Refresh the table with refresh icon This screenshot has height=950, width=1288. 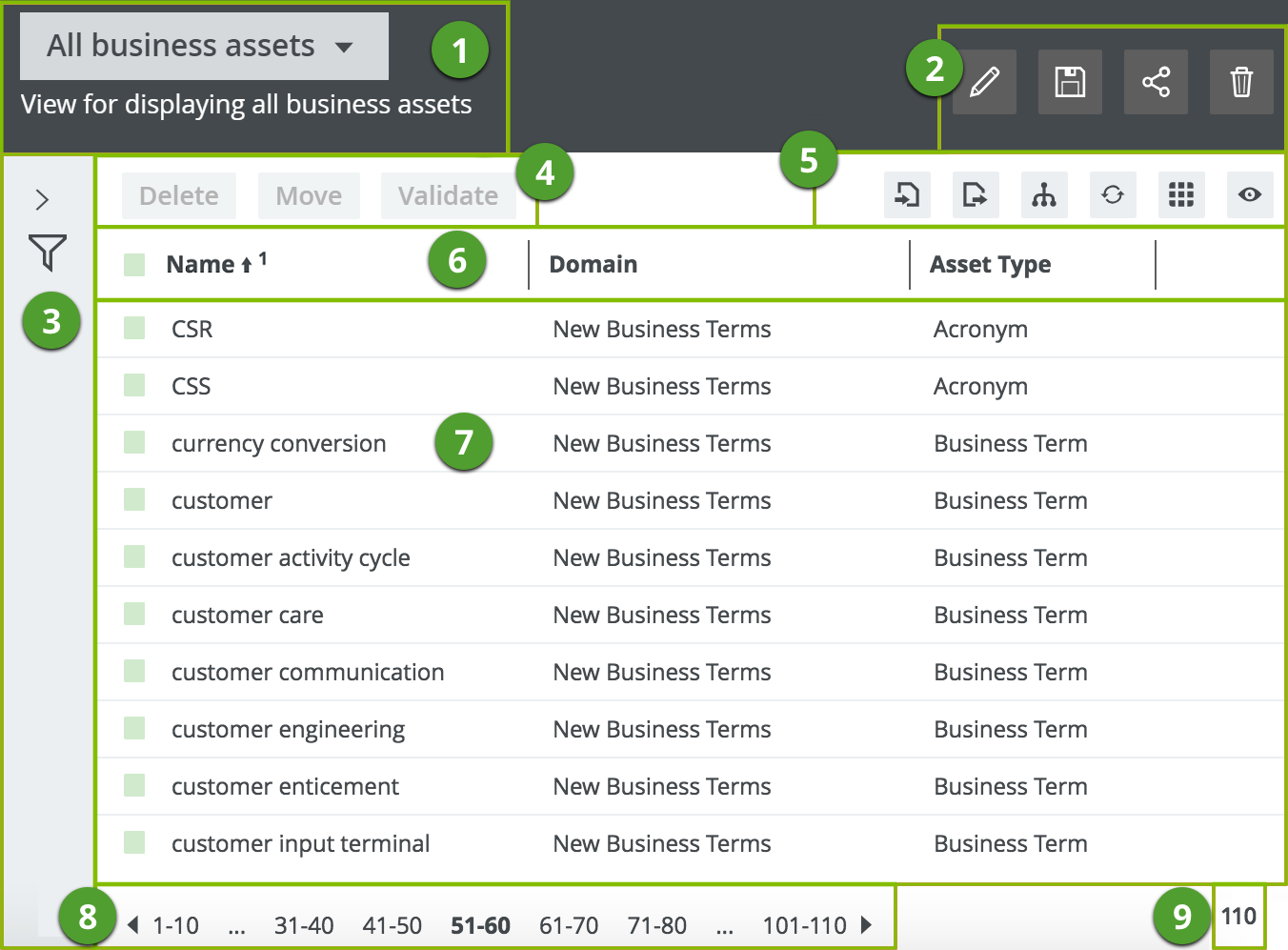pyautogui.click(x=1113, y=195)
